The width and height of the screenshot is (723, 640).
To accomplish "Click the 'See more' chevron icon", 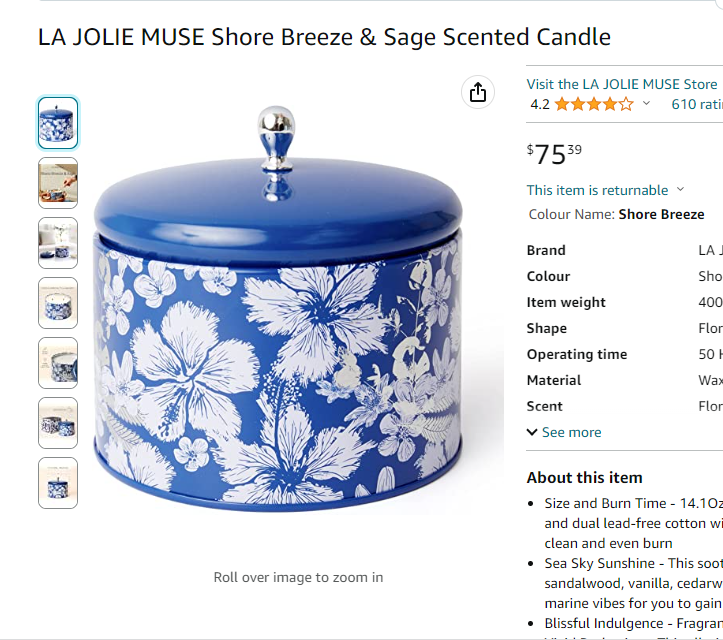I will 532,432.
